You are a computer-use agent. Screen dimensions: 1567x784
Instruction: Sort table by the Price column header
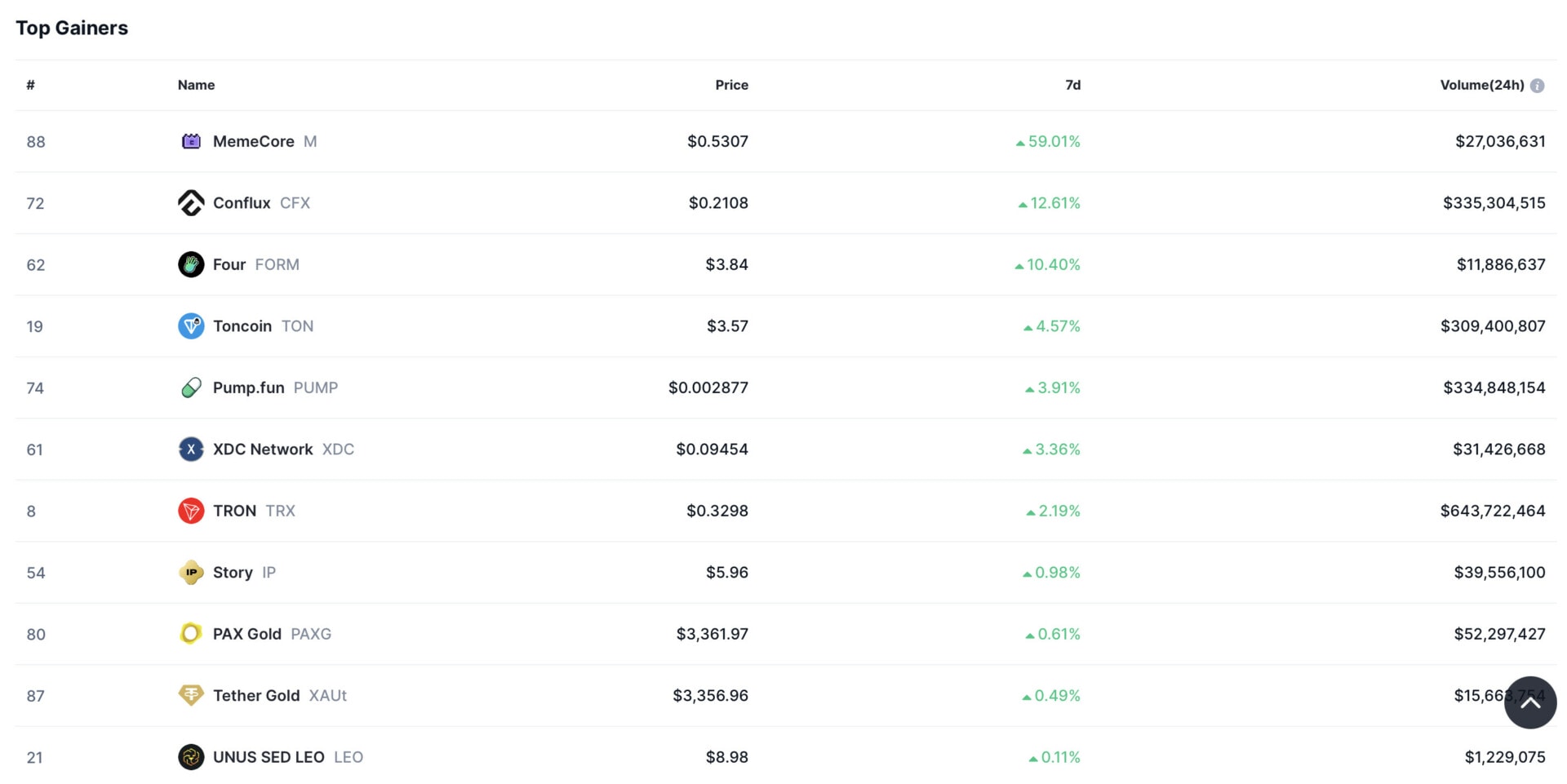(731, 85)
